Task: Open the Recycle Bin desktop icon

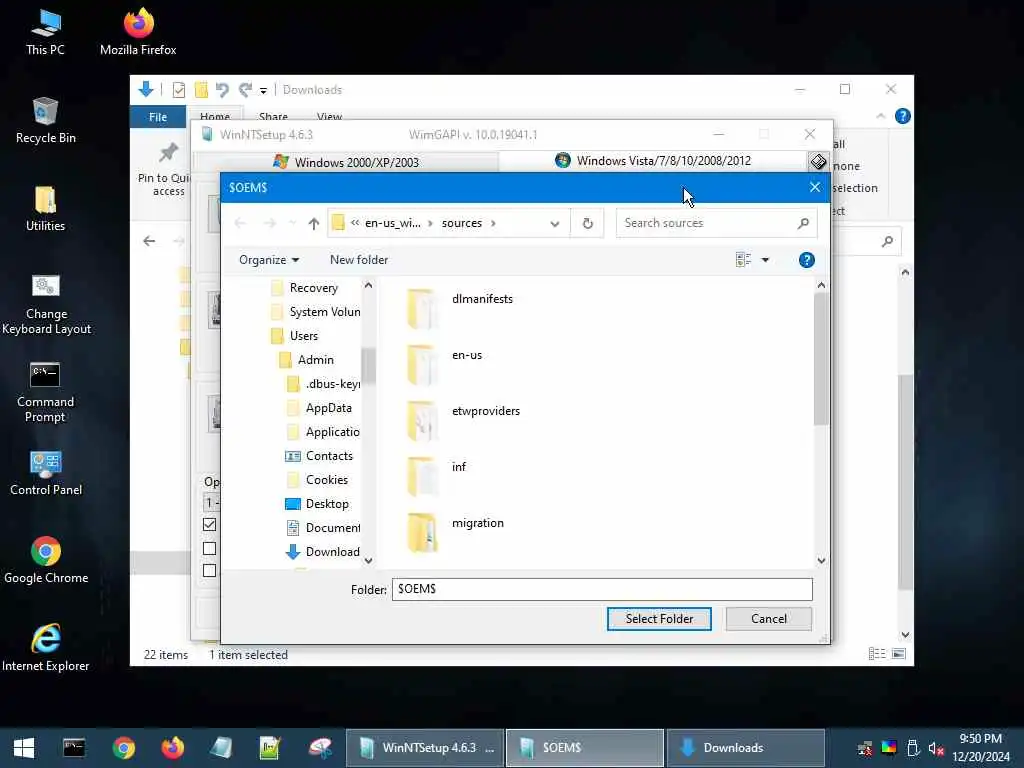Action: point(45,121)
